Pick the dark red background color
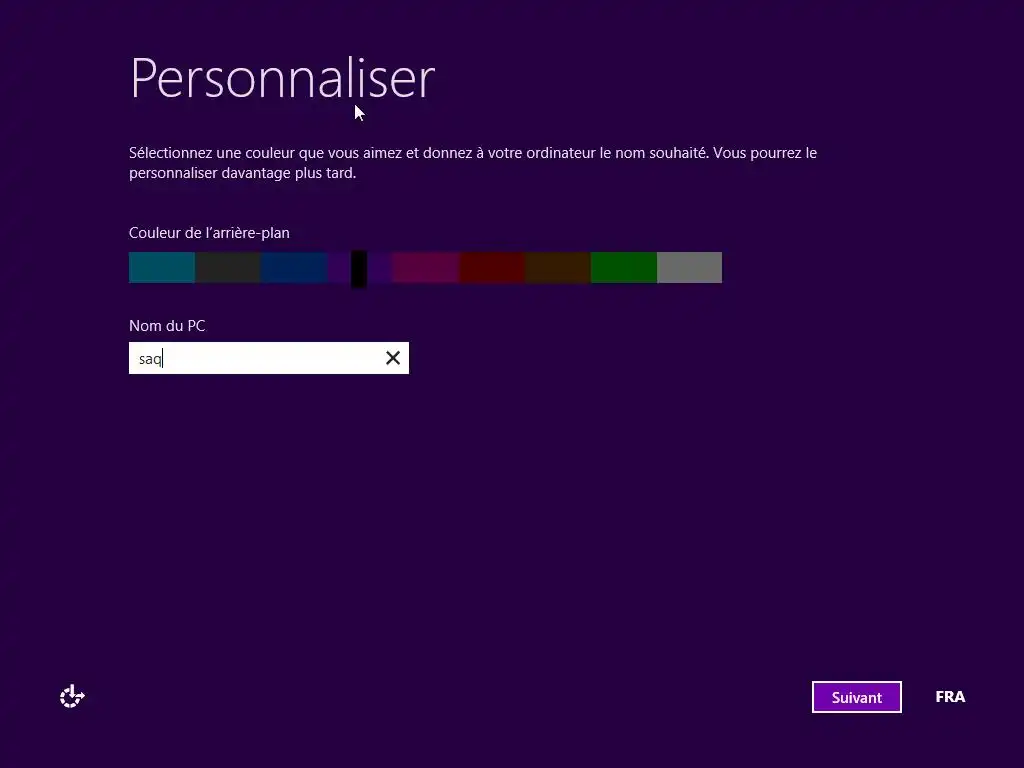1024x768 pixels. (x=492, y=267)
